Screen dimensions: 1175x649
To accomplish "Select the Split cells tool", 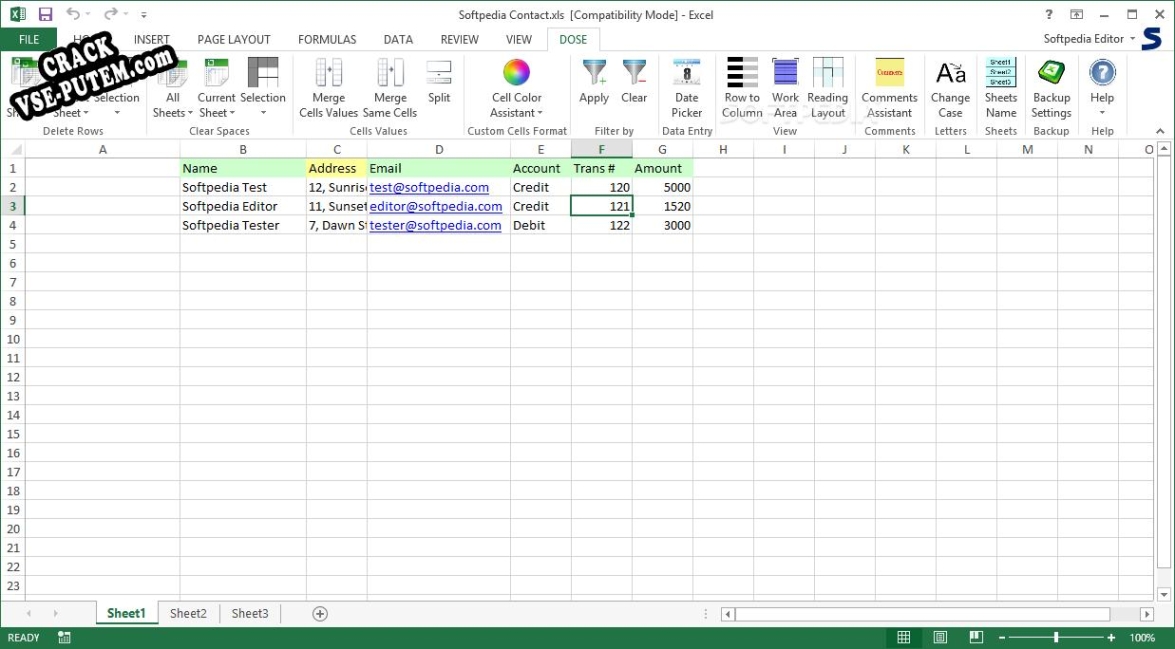I will tap(439, 74).
